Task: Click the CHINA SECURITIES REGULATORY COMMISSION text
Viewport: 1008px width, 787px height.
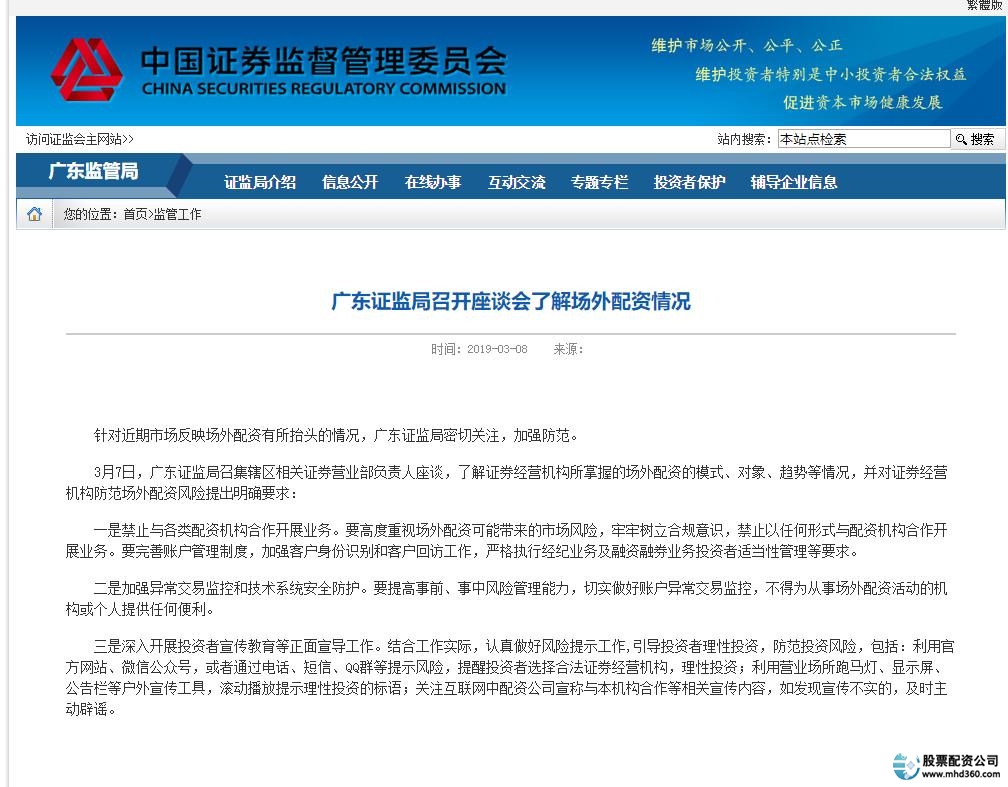Action: point(324,89)
